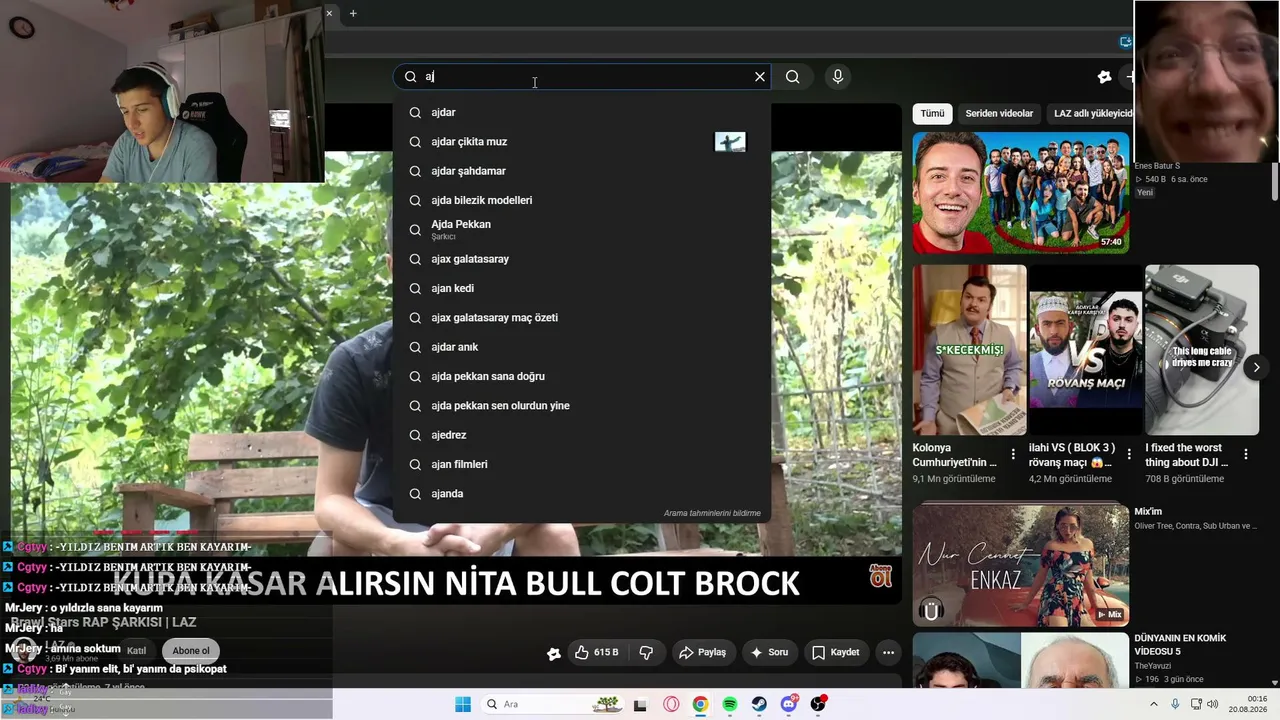Choose the 'Ajda Pekkan' Şarkıcı suggestion
1280x720 pixels.
[581, 230]
